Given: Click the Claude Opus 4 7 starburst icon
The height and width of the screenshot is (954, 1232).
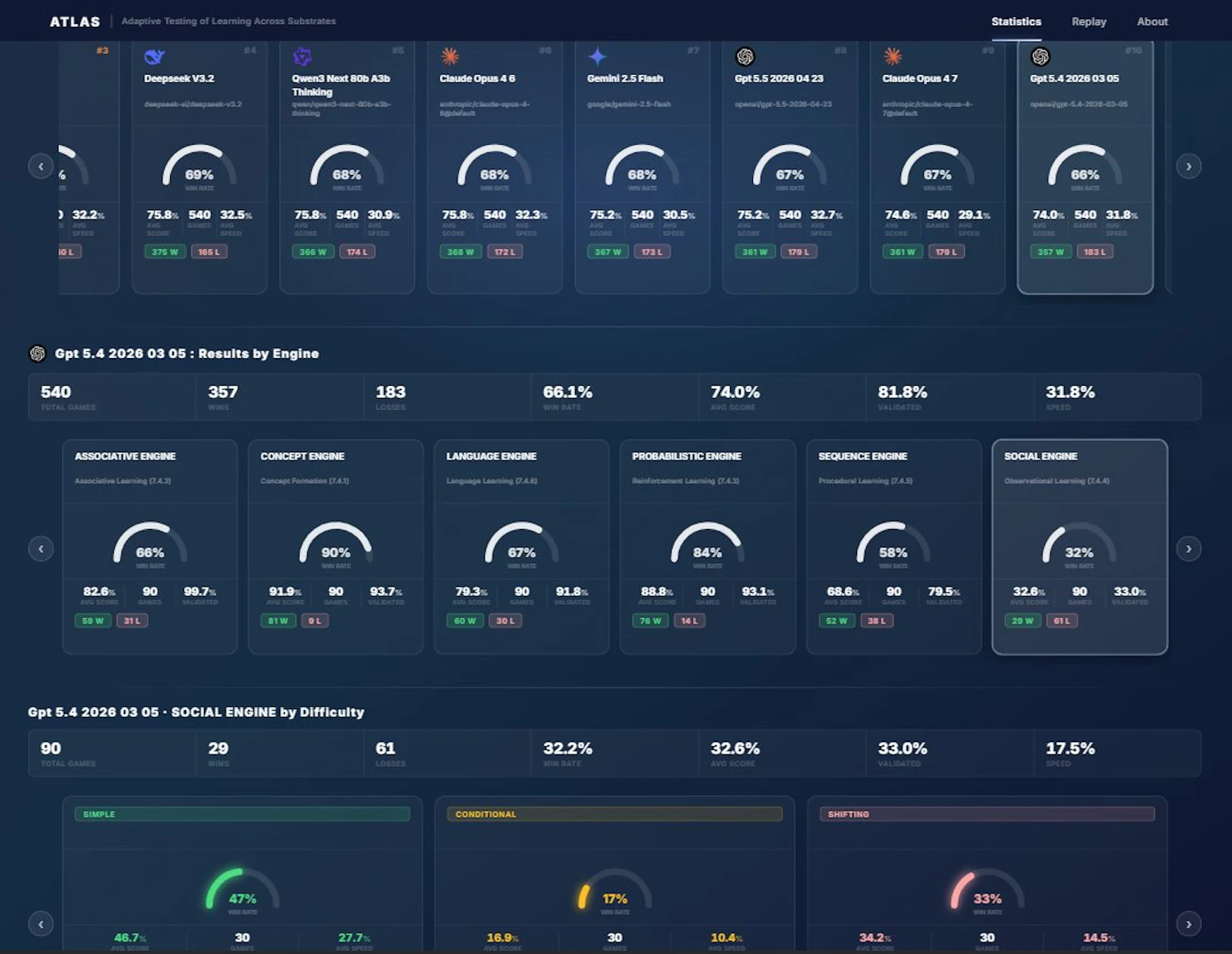Looking at the screenshot, I should point(892,56).
